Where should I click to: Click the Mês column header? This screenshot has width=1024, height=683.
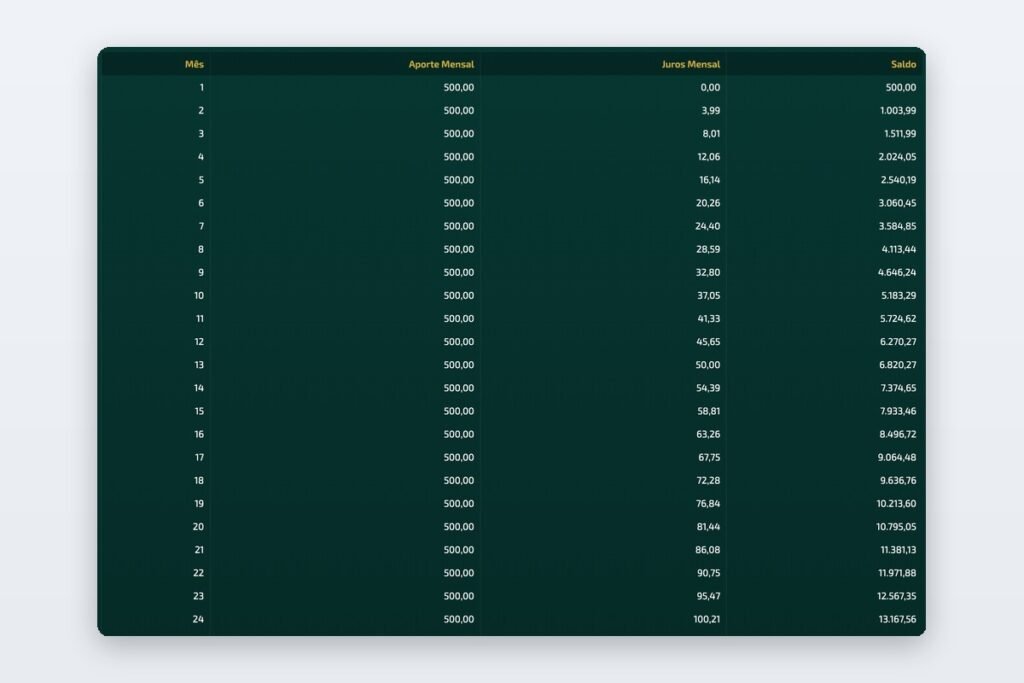(194, 64)
